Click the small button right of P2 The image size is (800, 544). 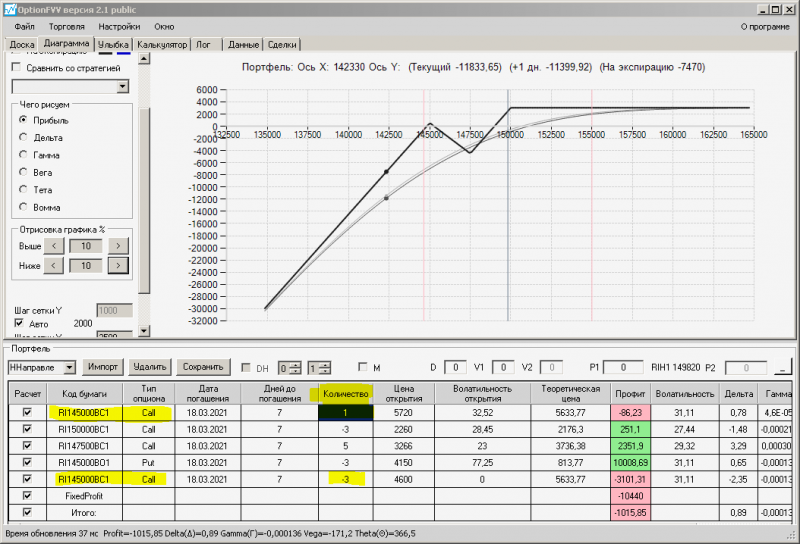click(x=783, y=368)
